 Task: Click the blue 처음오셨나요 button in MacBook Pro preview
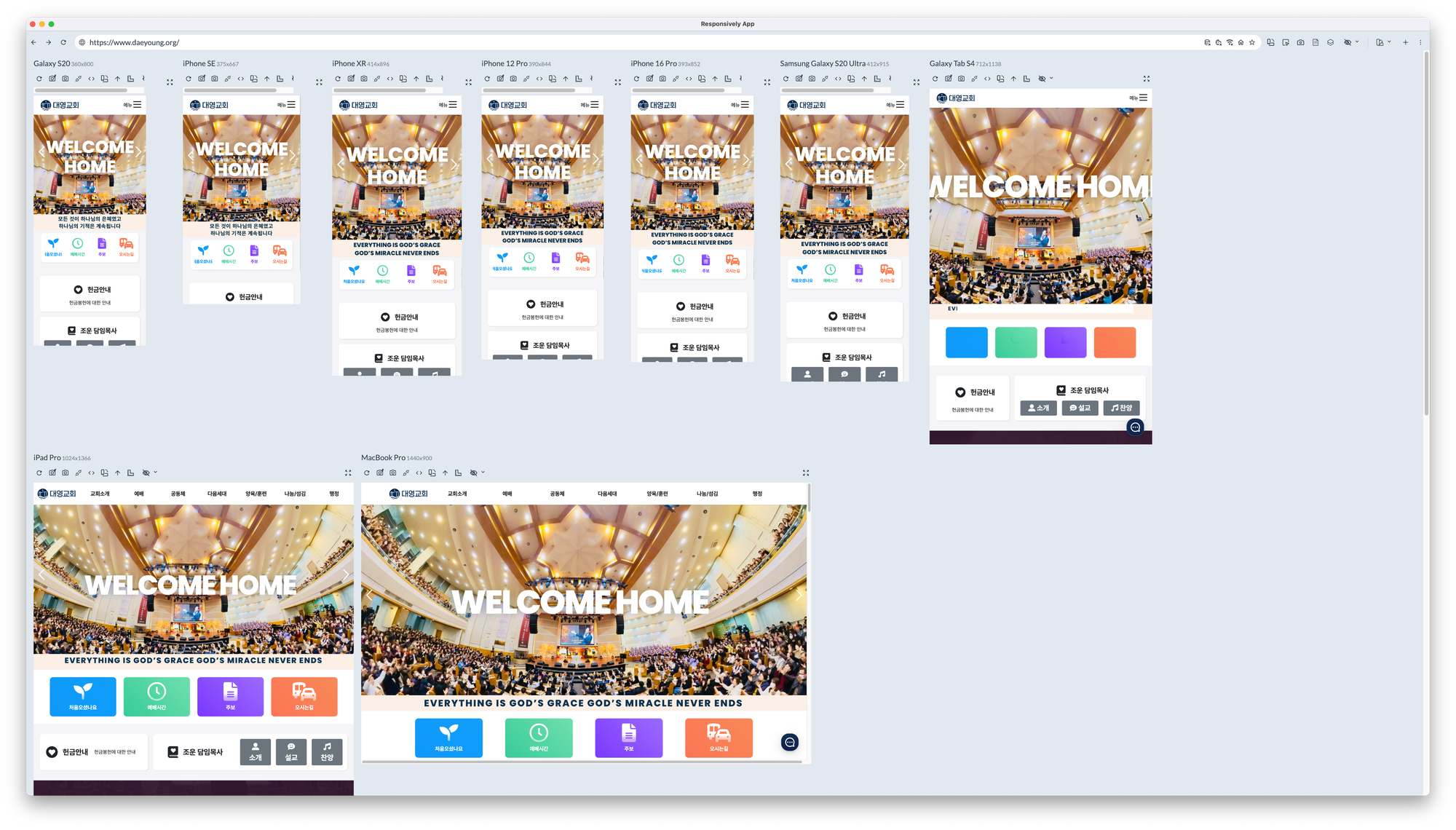pyautogui.click(x=448, y=738)
